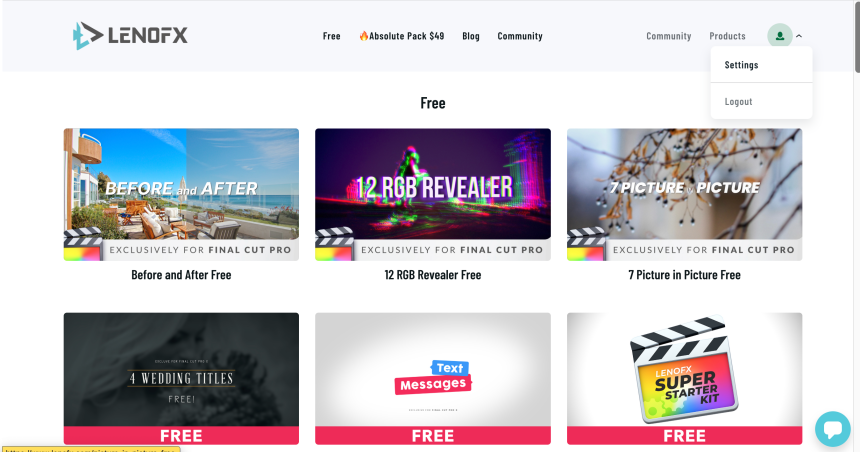The image size is (860, 452).
Task: Open the 4 Wedding Titles thumbnail
Action: click(x=181, y=378)
